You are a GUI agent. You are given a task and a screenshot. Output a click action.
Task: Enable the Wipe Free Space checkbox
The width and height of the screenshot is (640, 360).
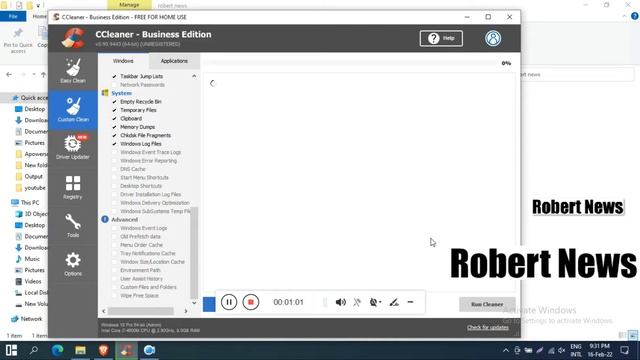(114, 296)
